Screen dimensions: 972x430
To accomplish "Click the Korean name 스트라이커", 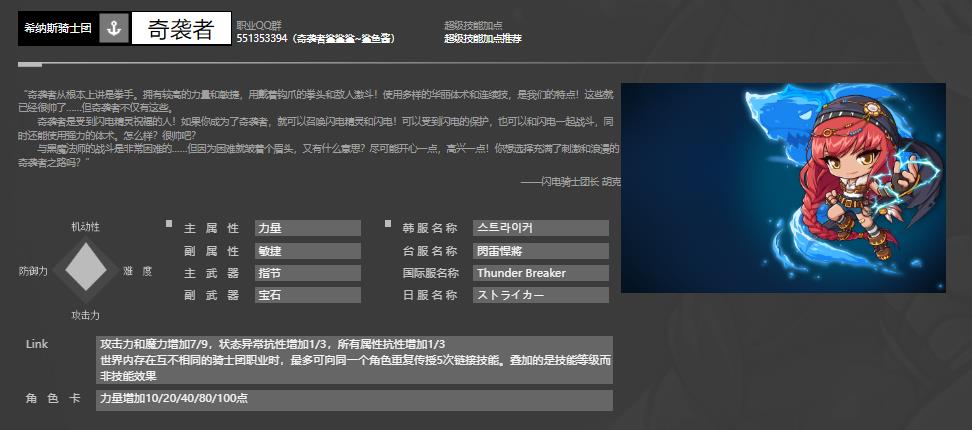I will click(541, 228).
